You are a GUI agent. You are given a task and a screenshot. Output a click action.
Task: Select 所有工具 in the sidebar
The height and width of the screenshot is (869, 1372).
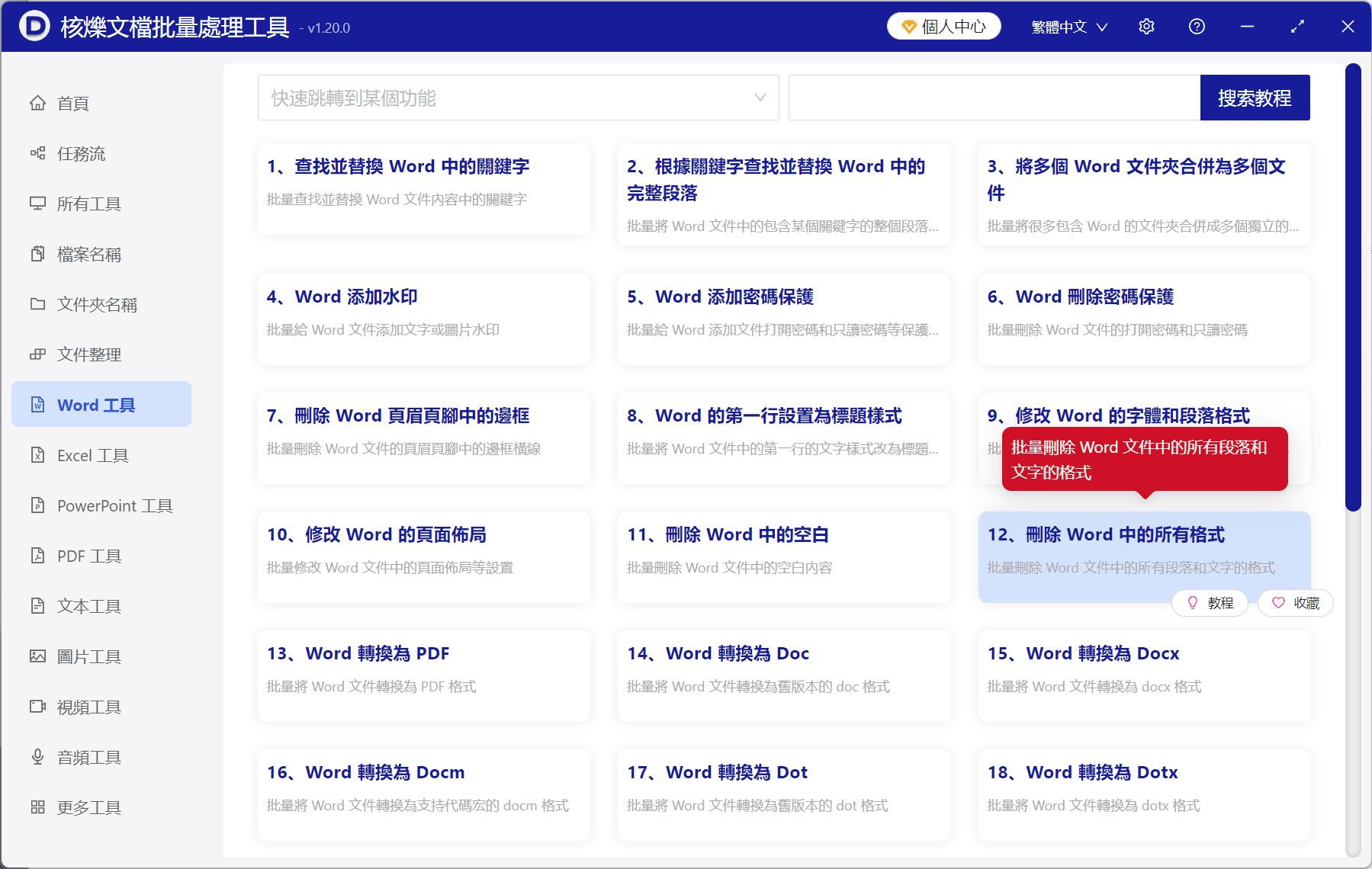[88, 204]
